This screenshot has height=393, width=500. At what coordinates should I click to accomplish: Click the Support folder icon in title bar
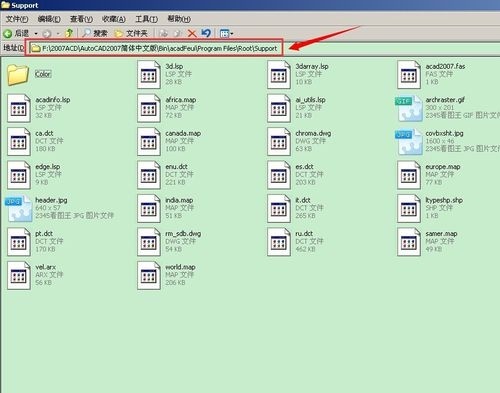[5, 5]
